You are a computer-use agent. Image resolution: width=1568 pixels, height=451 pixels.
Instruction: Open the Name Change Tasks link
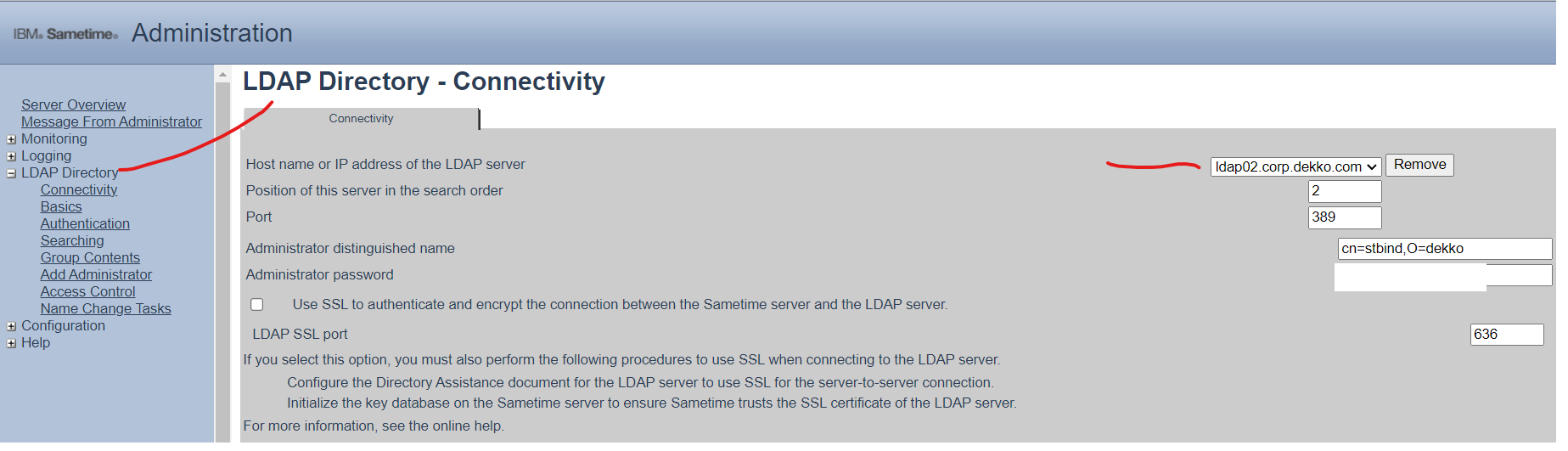(x=105, y=308)
